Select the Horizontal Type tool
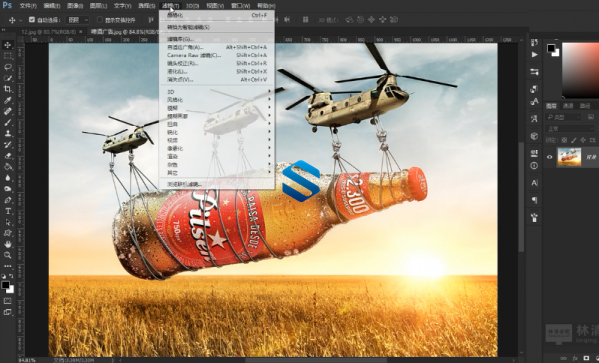This screenshot has width=599, height=363. click(x=8, y=211)
